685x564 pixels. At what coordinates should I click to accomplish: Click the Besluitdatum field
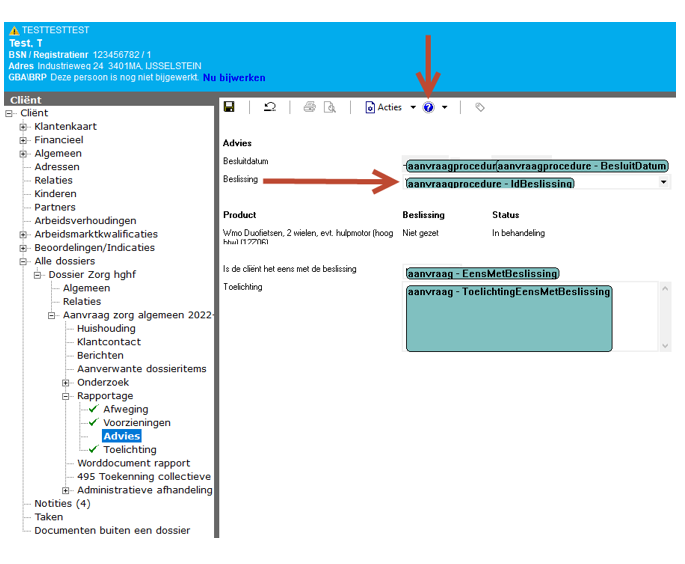[x=535, y=165]
